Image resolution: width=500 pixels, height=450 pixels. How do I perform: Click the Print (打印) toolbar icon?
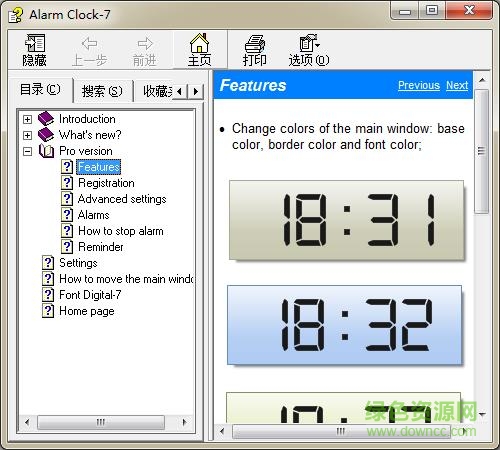coord(255,50)
